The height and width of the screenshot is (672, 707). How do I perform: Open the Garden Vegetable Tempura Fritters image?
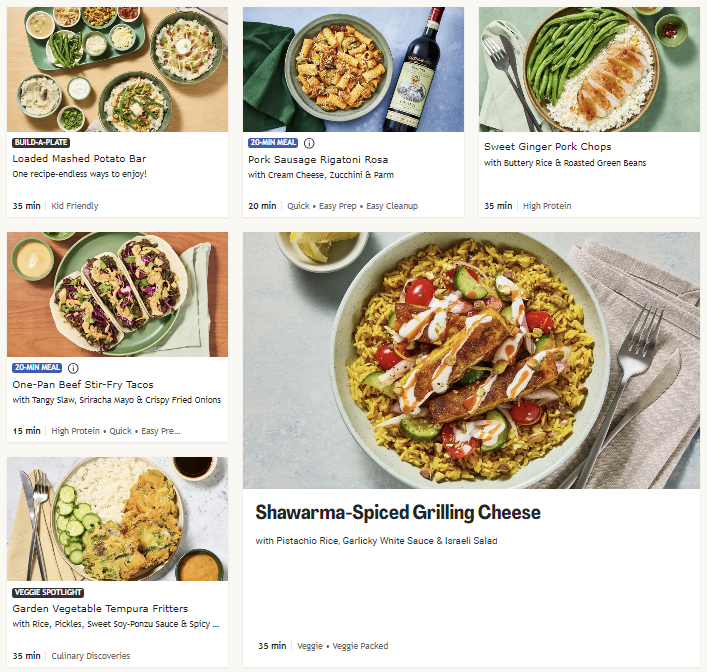point(117,519)
